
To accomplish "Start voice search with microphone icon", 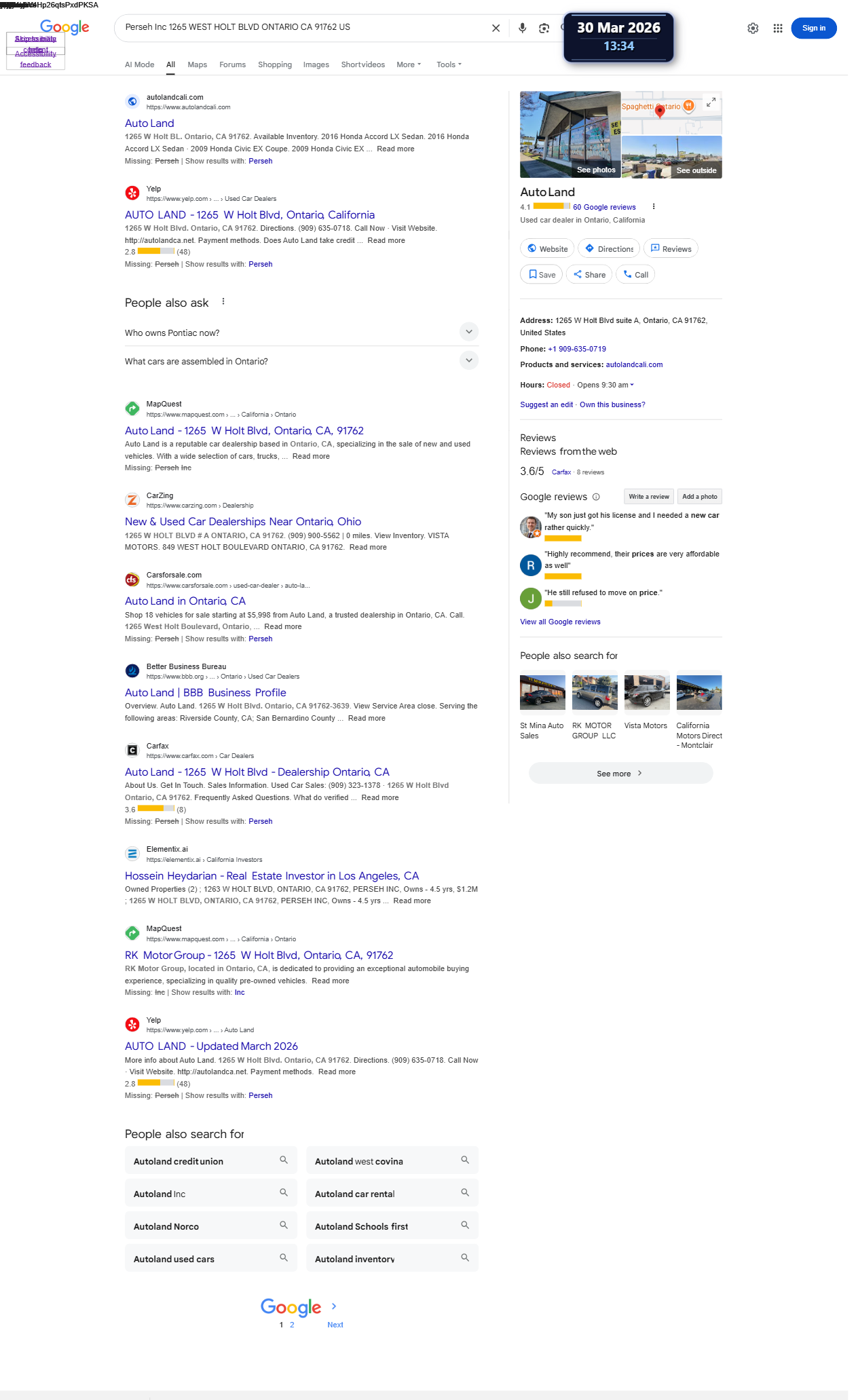I will pyautogui.click(x=522, y=28).
